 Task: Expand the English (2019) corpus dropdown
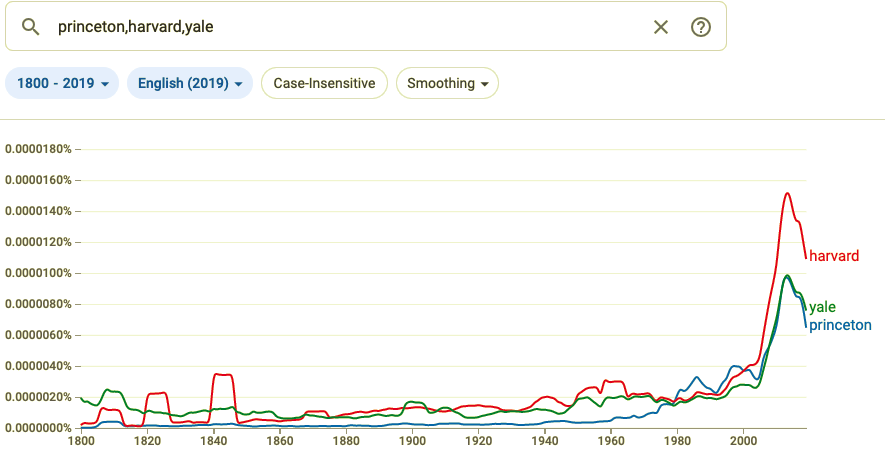pyautogui.click(x=189, y=83)
